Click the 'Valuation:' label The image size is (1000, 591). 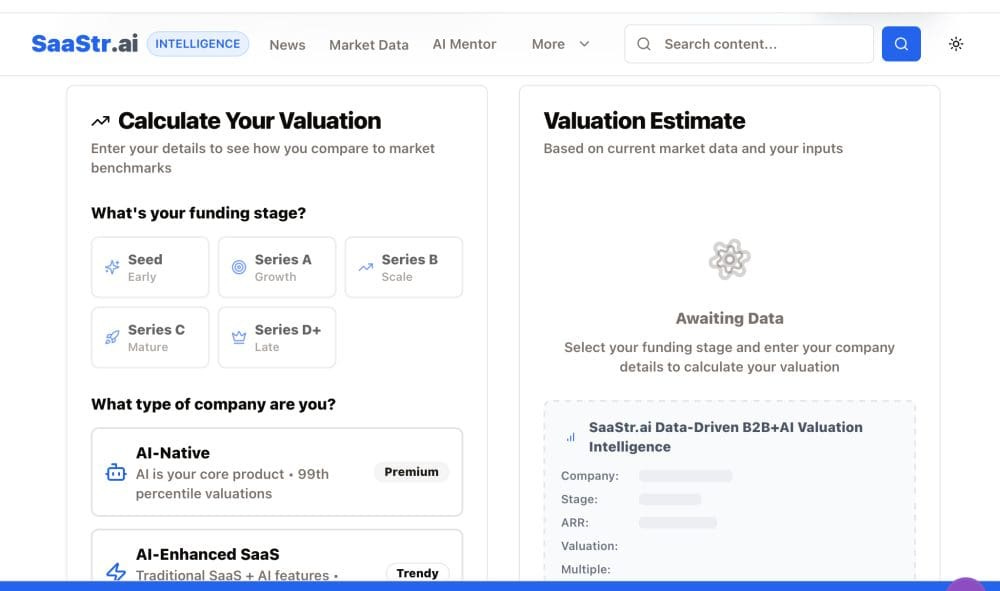pos(589,546)
